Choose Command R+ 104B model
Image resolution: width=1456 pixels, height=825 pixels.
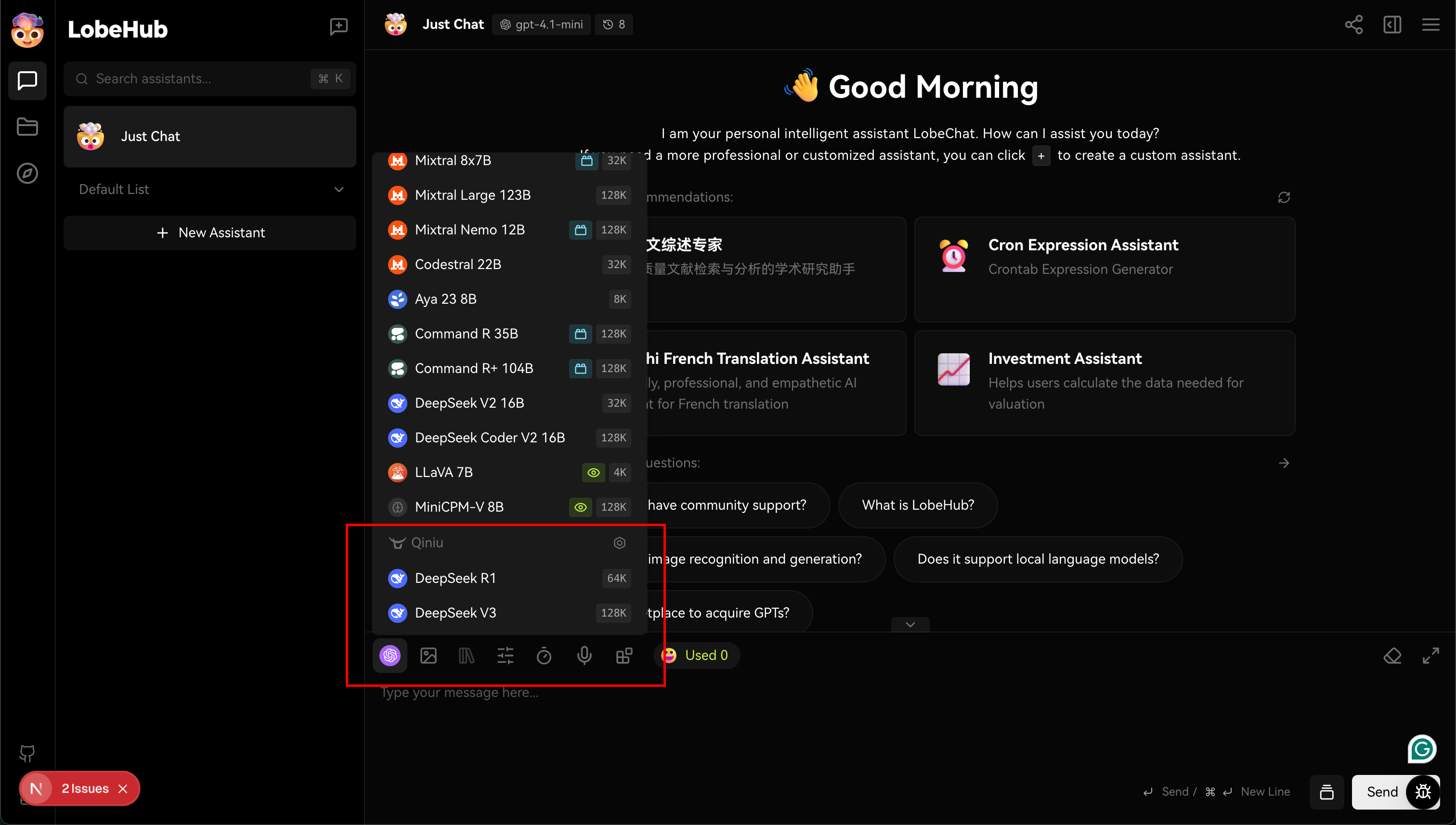pos(509,368)
